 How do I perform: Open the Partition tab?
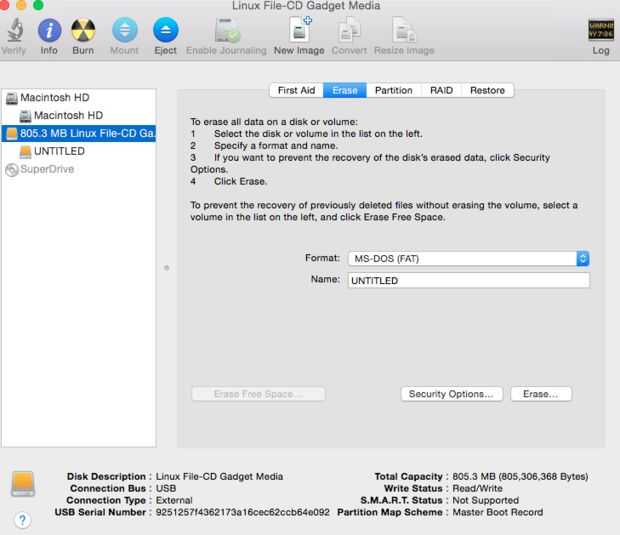point(393,90)
